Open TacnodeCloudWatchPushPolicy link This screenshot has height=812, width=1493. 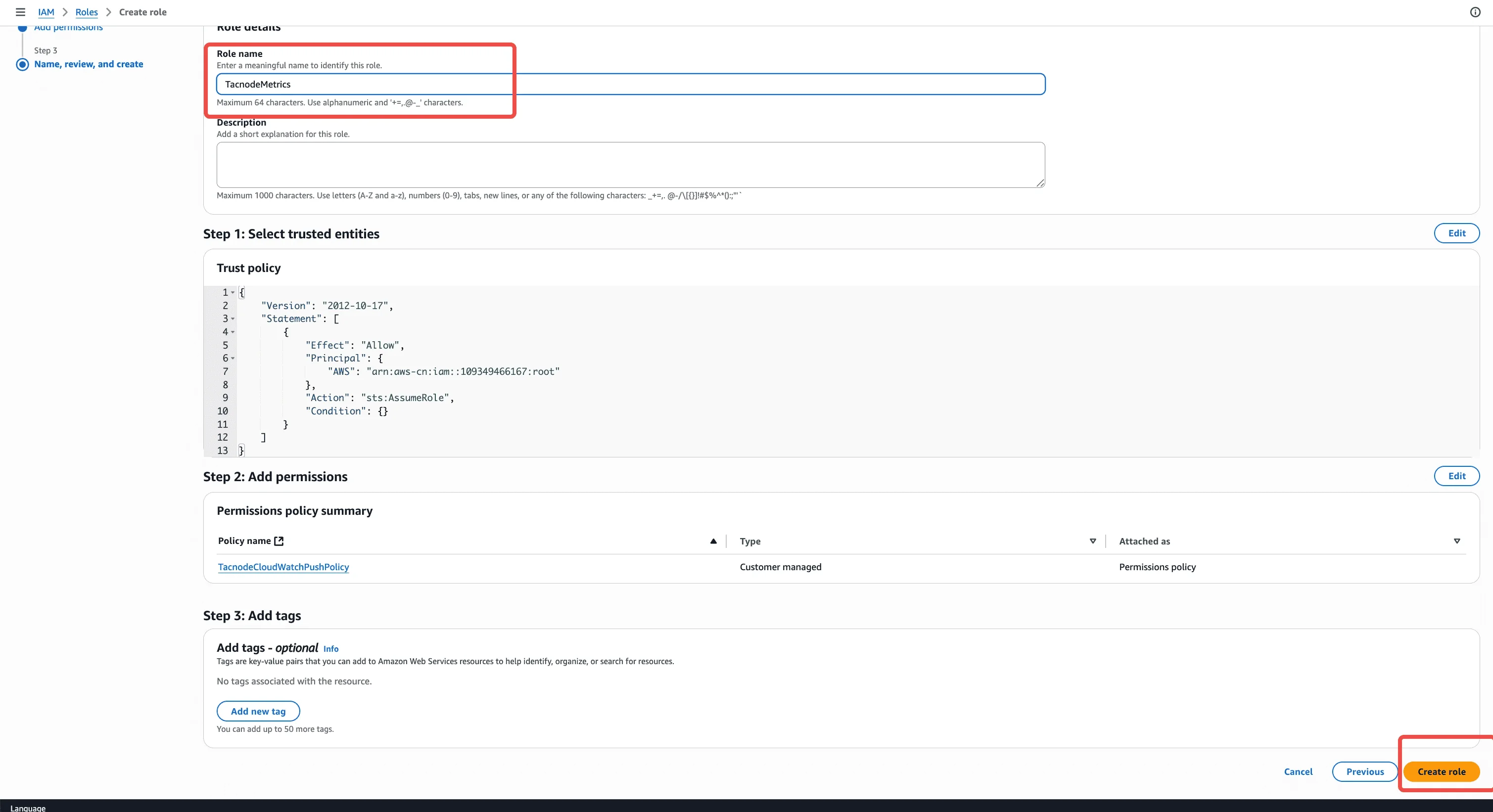(283, 567)
